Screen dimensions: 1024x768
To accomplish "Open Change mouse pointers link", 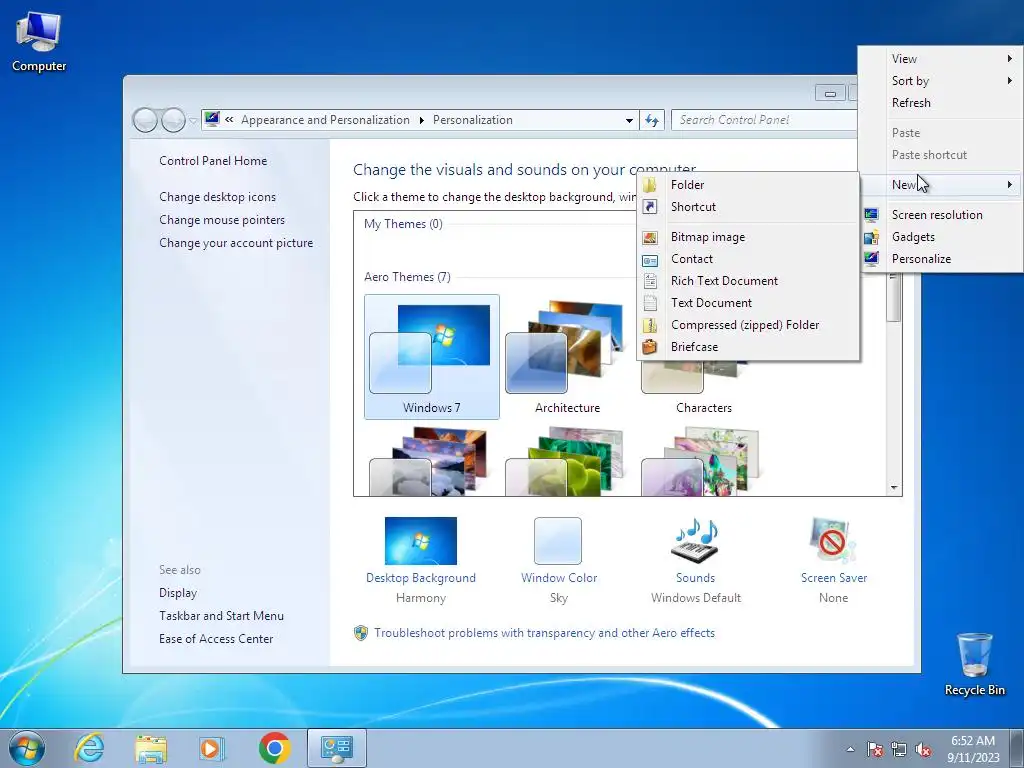I will coord(222,220).
